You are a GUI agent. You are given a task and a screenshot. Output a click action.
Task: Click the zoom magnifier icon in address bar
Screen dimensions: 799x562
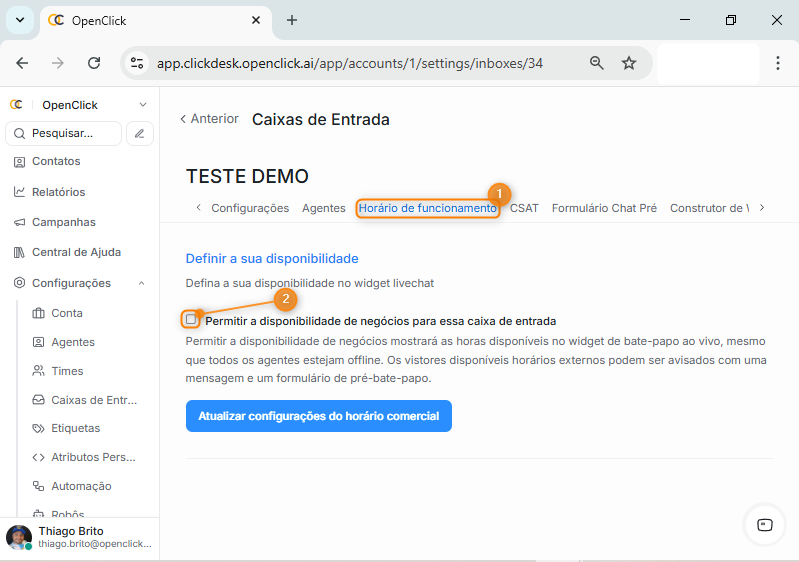click(x=597, y=63)
